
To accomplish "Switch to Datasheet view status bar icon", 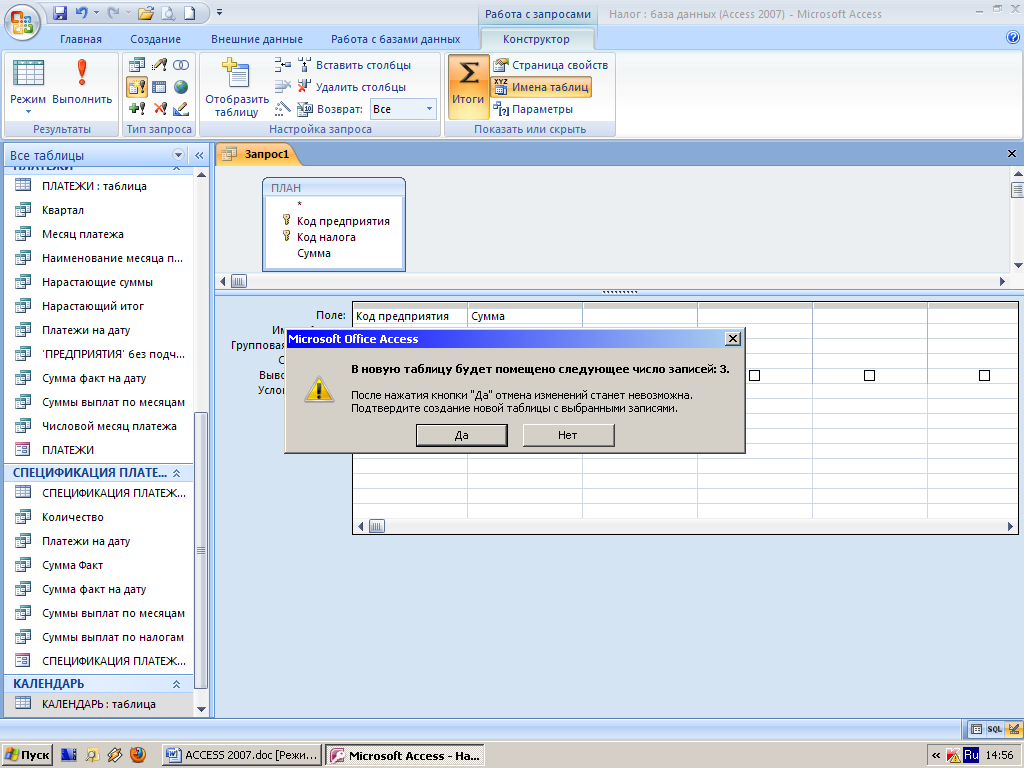I will pos(976,729).
